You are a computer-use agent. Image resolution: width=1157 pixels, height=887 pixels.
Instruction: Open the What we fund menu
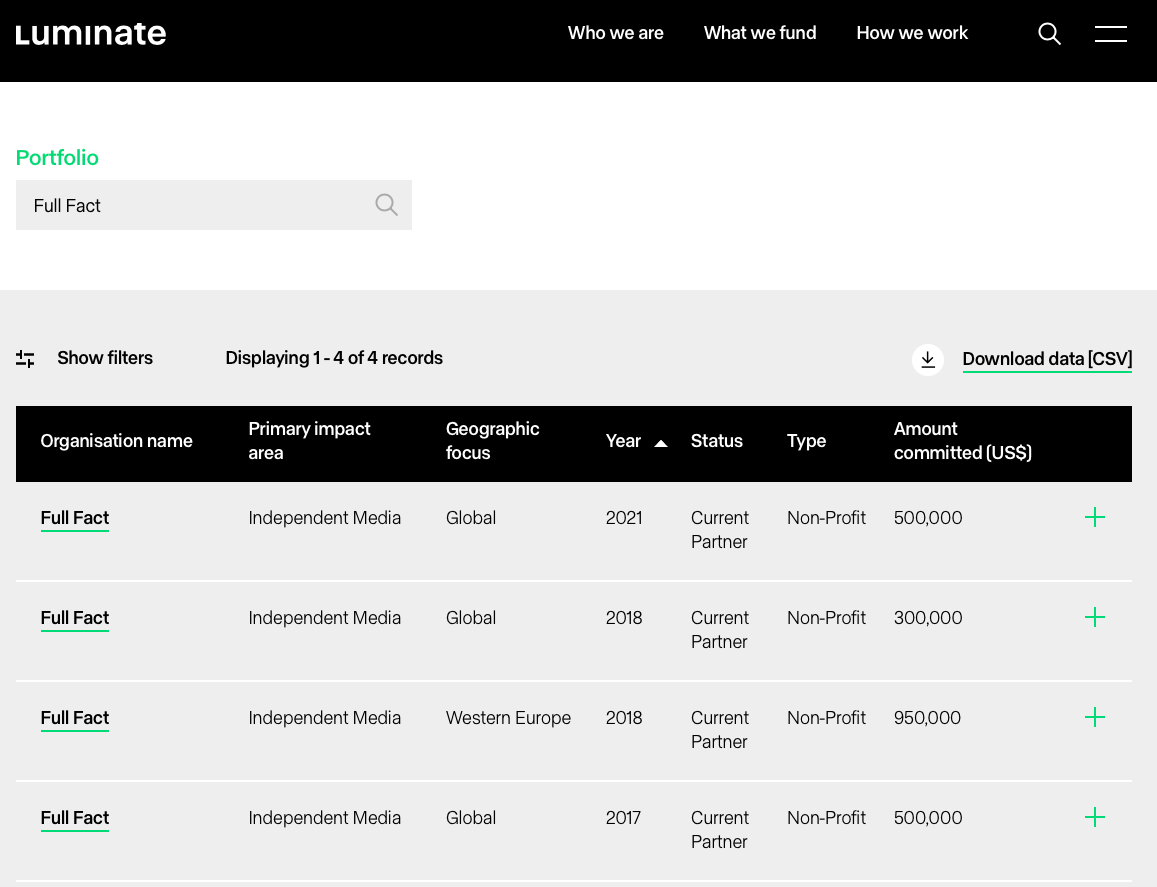[x=760, y=33]
